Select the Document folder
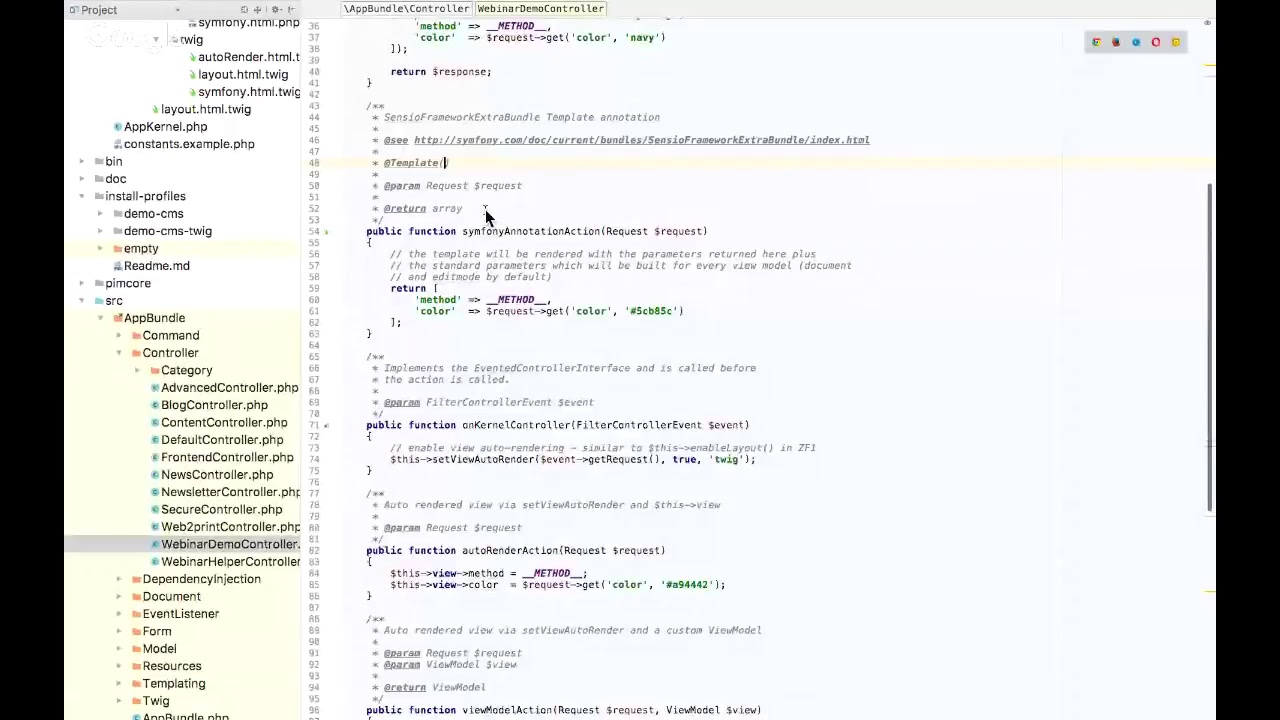This screenshot has height=720, width=1280. 171,597
